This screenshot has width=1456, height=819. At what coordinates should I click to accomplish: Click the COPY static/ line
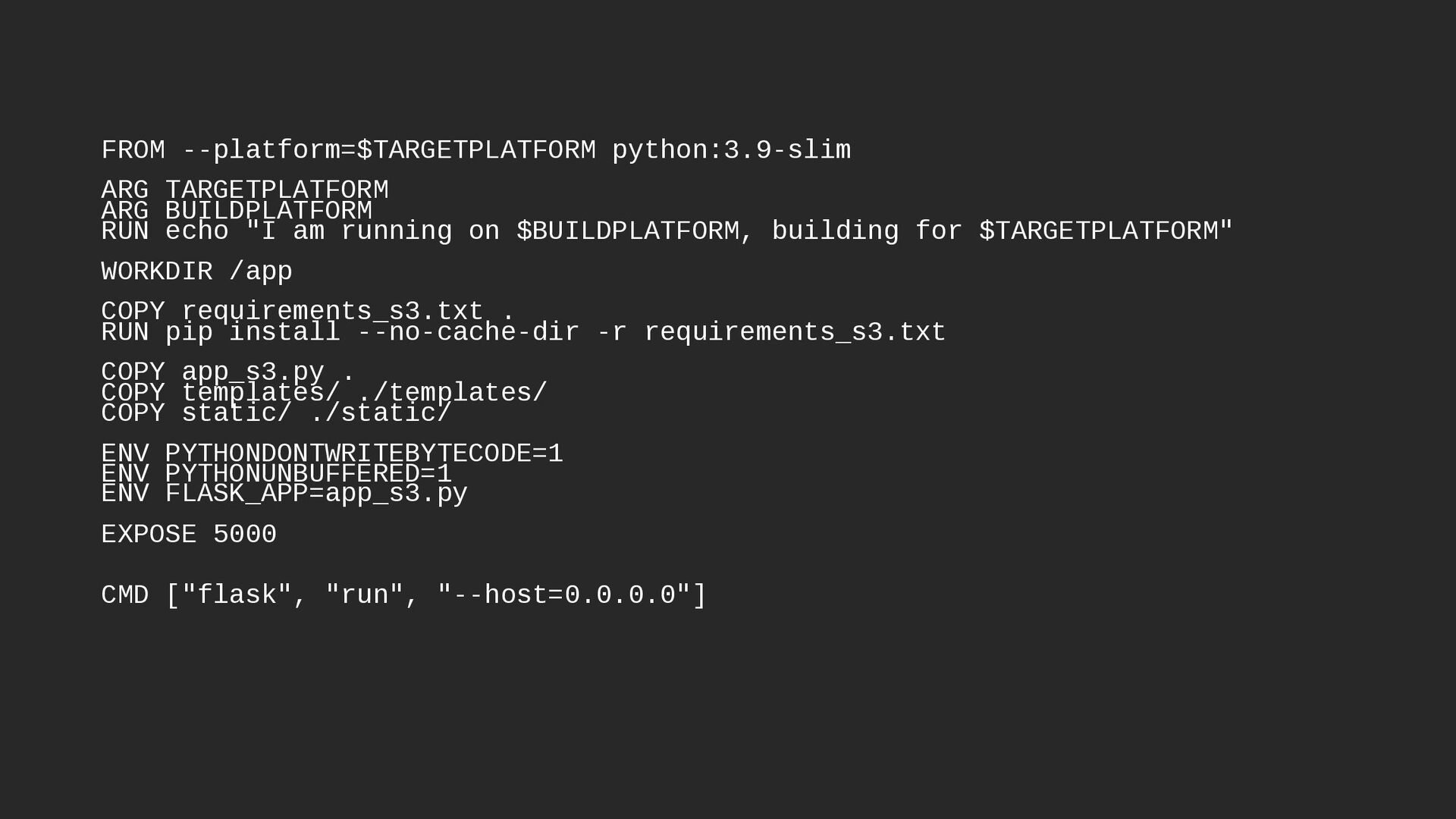pyautogui.click(x=276, y=413)
